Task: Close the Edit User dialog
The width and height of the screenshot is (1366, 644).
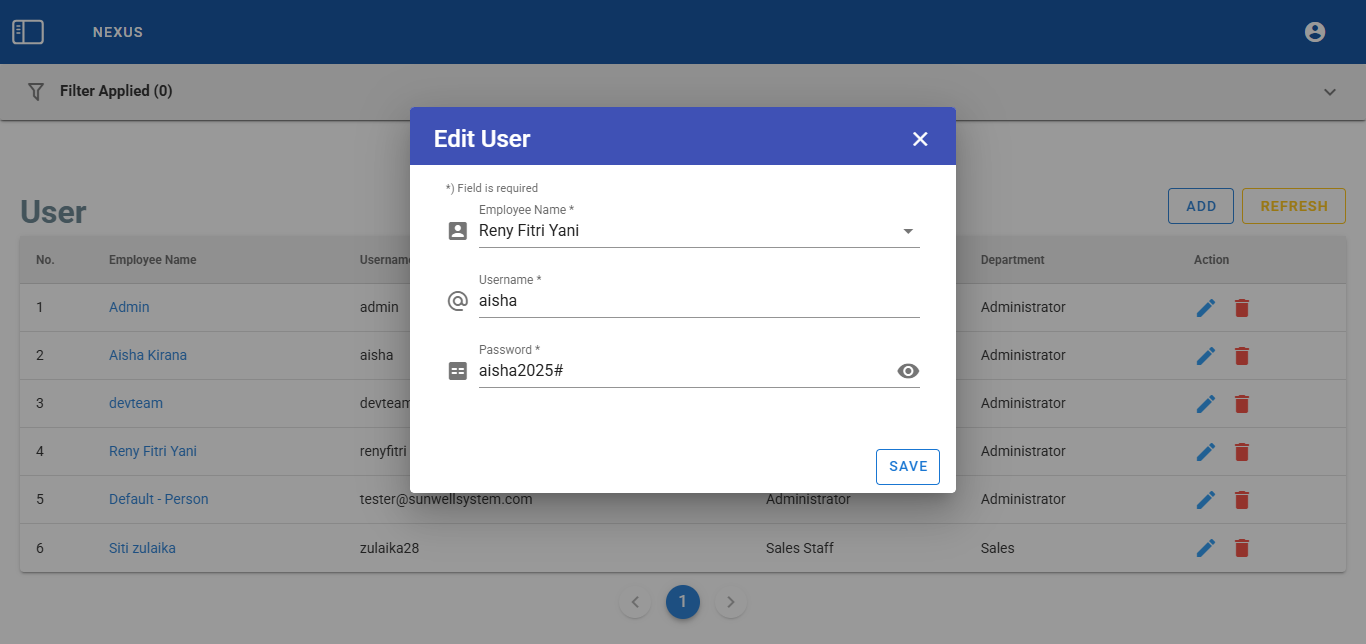Action: tap(920, 139)
